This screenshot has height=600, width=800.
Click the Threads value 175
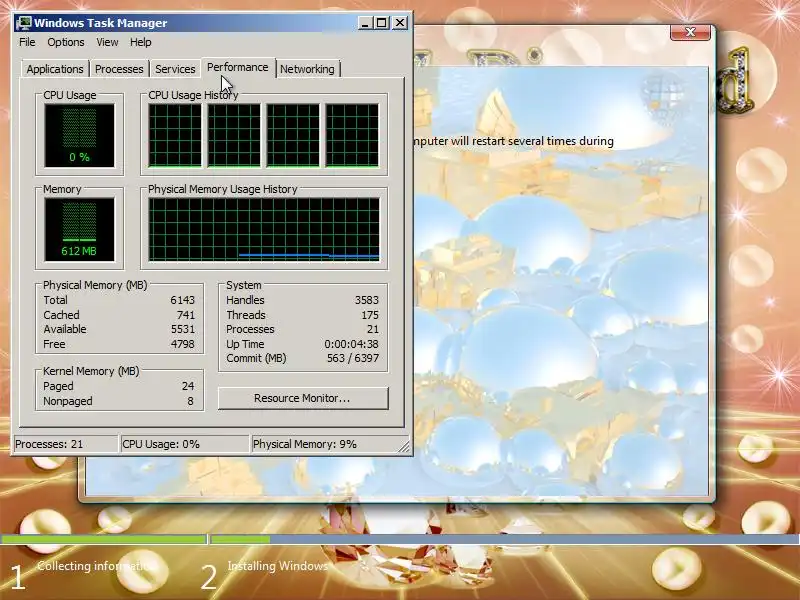(x=370, y=315)
